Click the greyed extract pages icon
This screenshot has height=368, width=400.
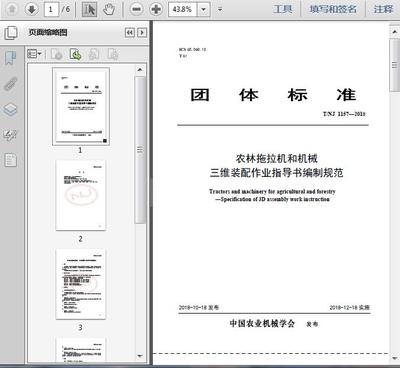tap(113, 54)
